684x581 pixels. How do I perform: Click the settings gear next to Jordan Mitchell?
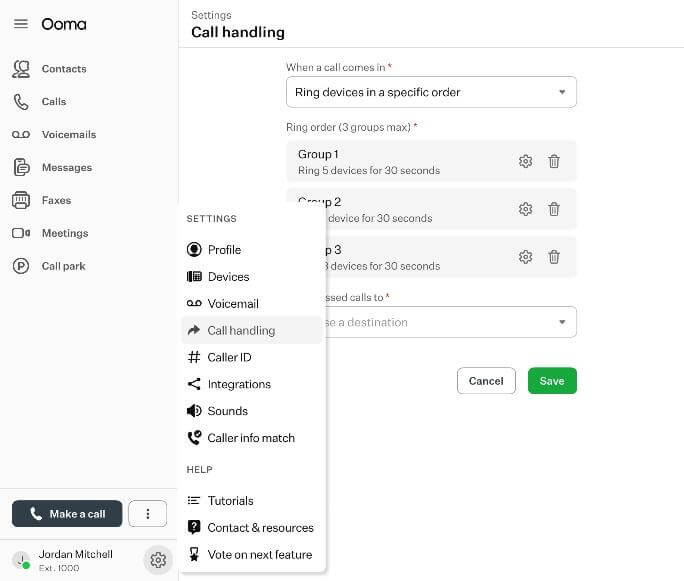[157, 560]
